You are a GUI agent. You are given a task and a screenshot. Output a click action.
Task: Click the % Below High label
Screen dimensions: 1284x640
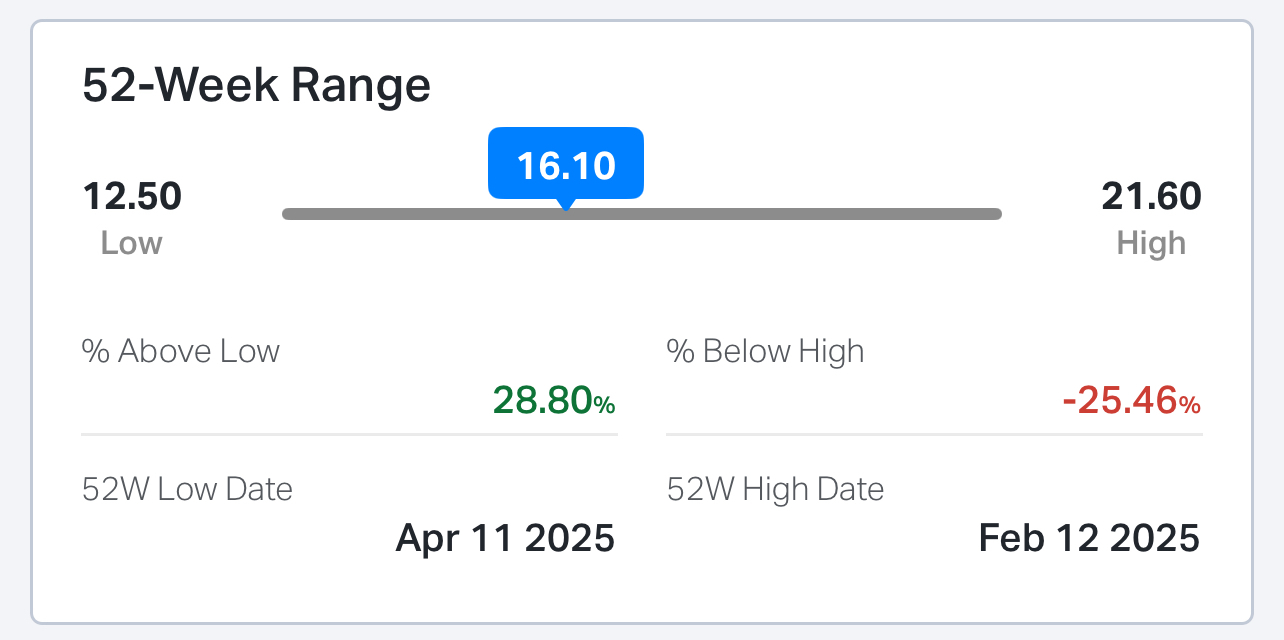765,351
